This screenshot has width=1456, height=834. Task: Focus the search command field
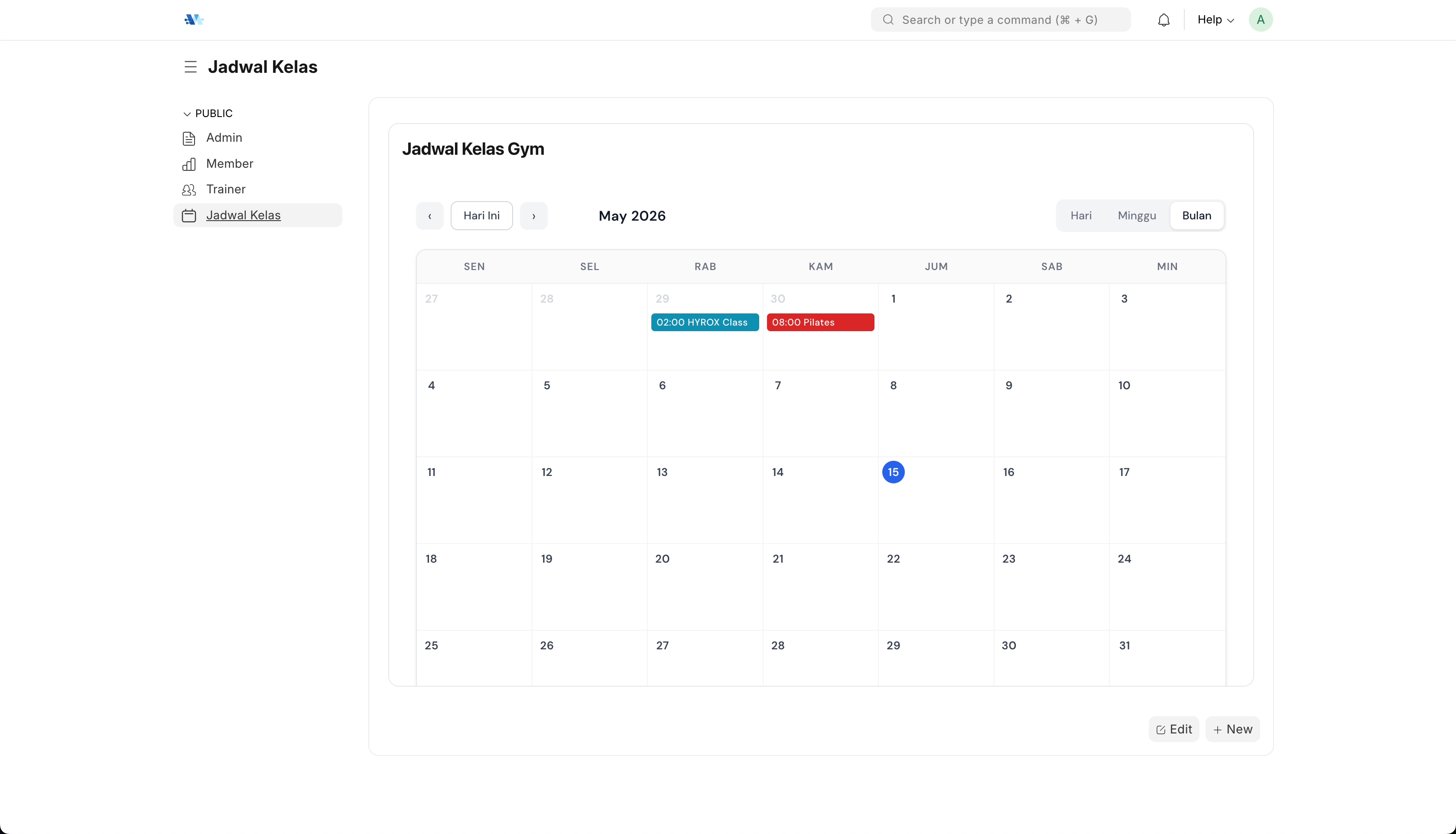coord(1000,20)
